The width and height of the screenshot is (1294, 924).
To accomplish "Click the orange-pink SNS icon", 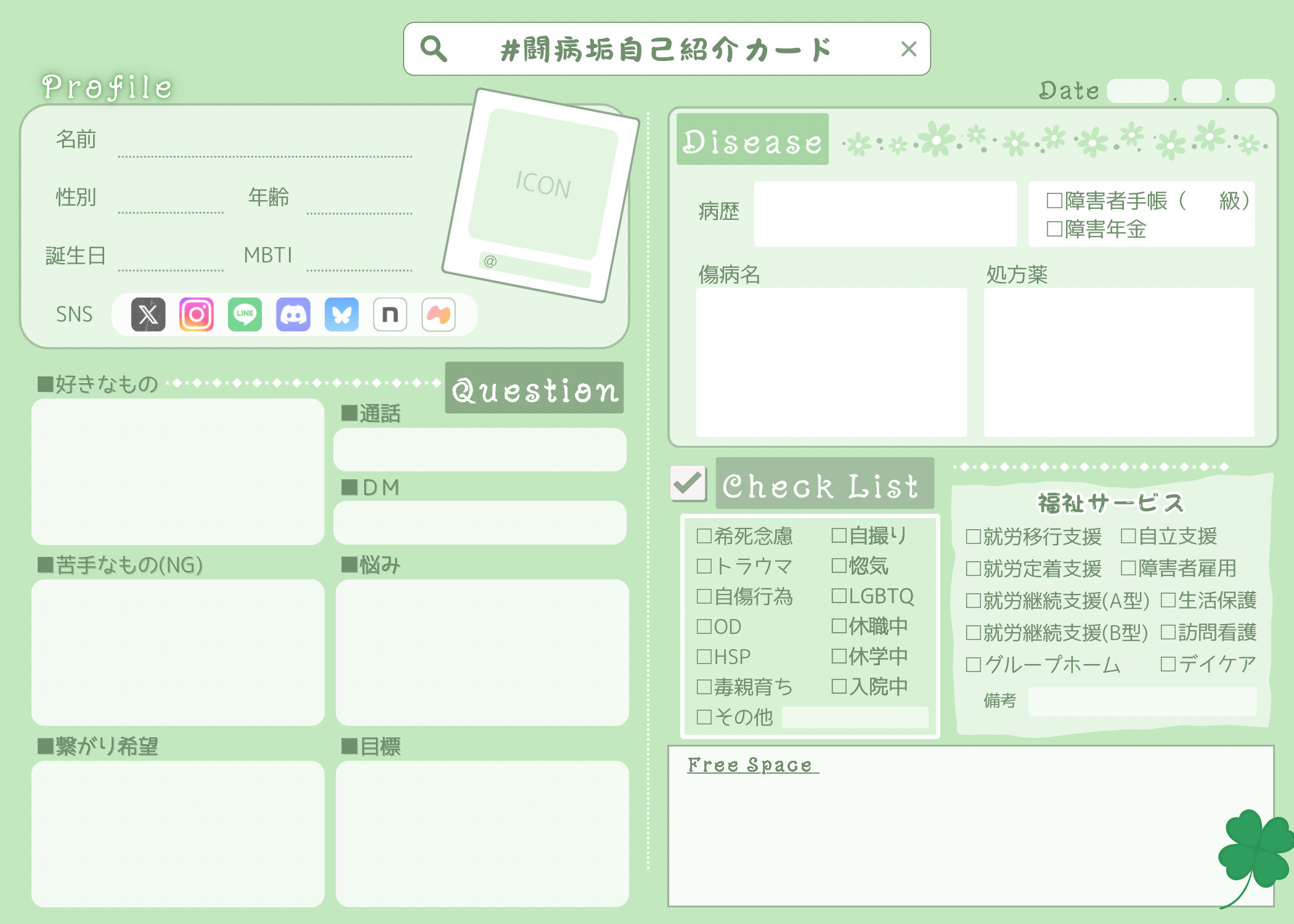I will point(438,315).
